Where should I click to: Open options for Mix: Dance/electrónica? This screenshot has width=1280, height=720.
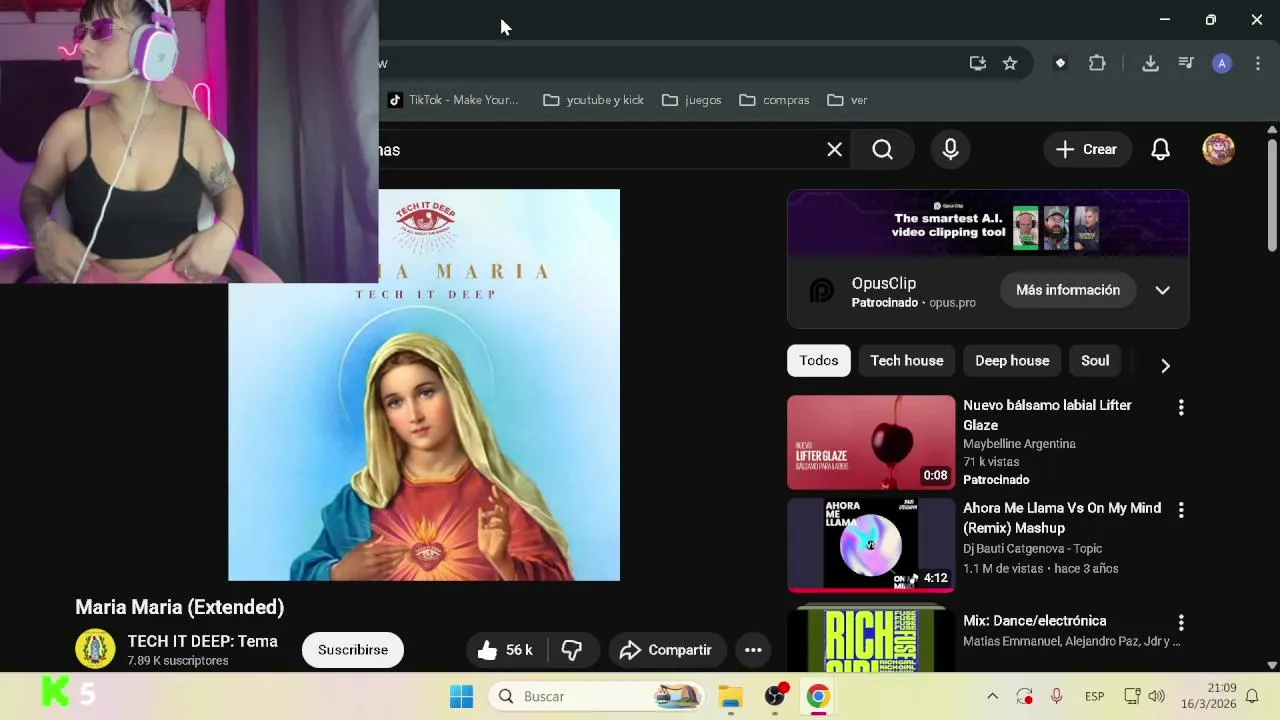tap(1181, 623)
